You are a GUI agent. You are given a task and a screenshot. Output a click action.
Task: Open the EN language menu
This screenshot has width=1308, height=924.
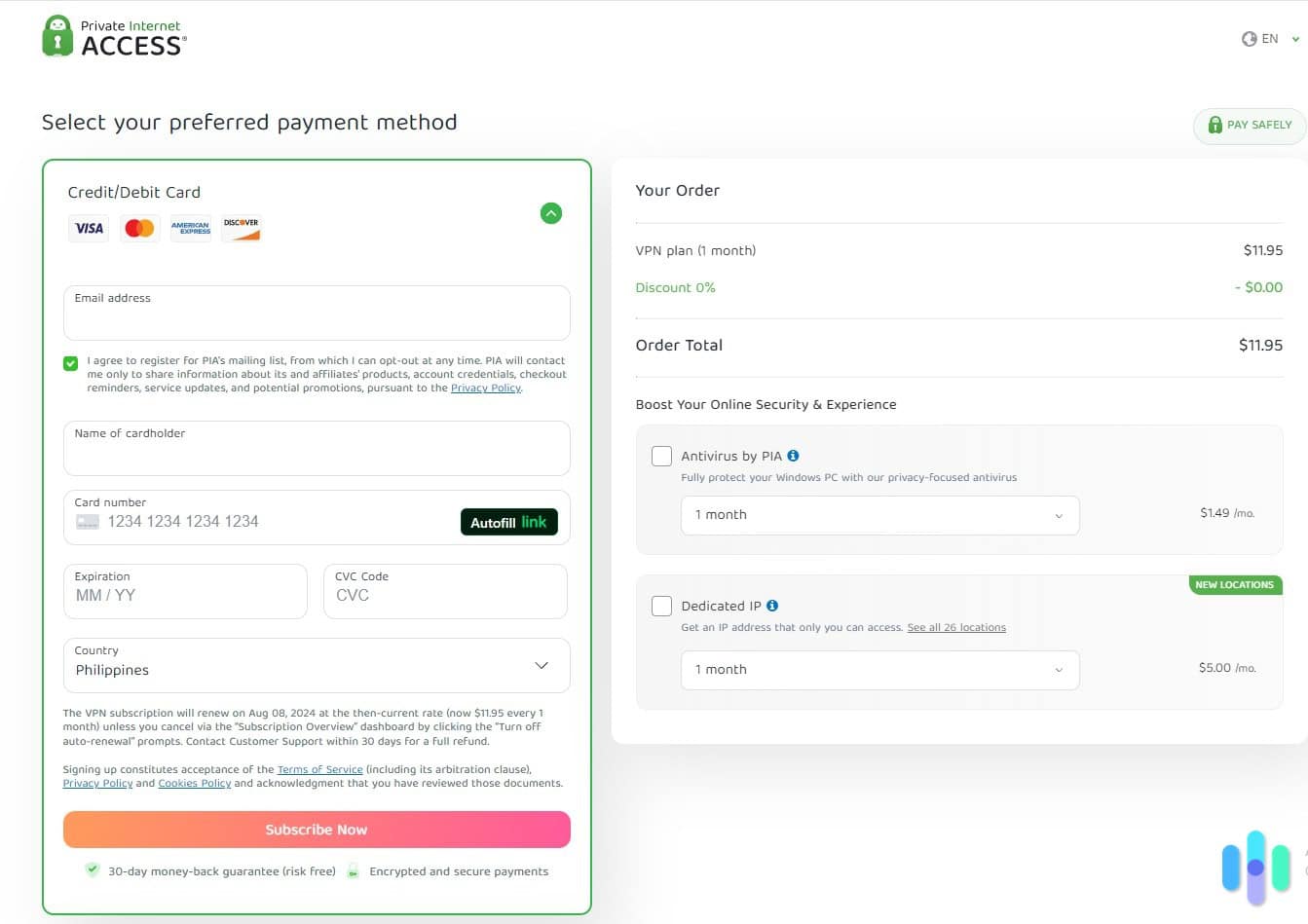point(1270,39)
